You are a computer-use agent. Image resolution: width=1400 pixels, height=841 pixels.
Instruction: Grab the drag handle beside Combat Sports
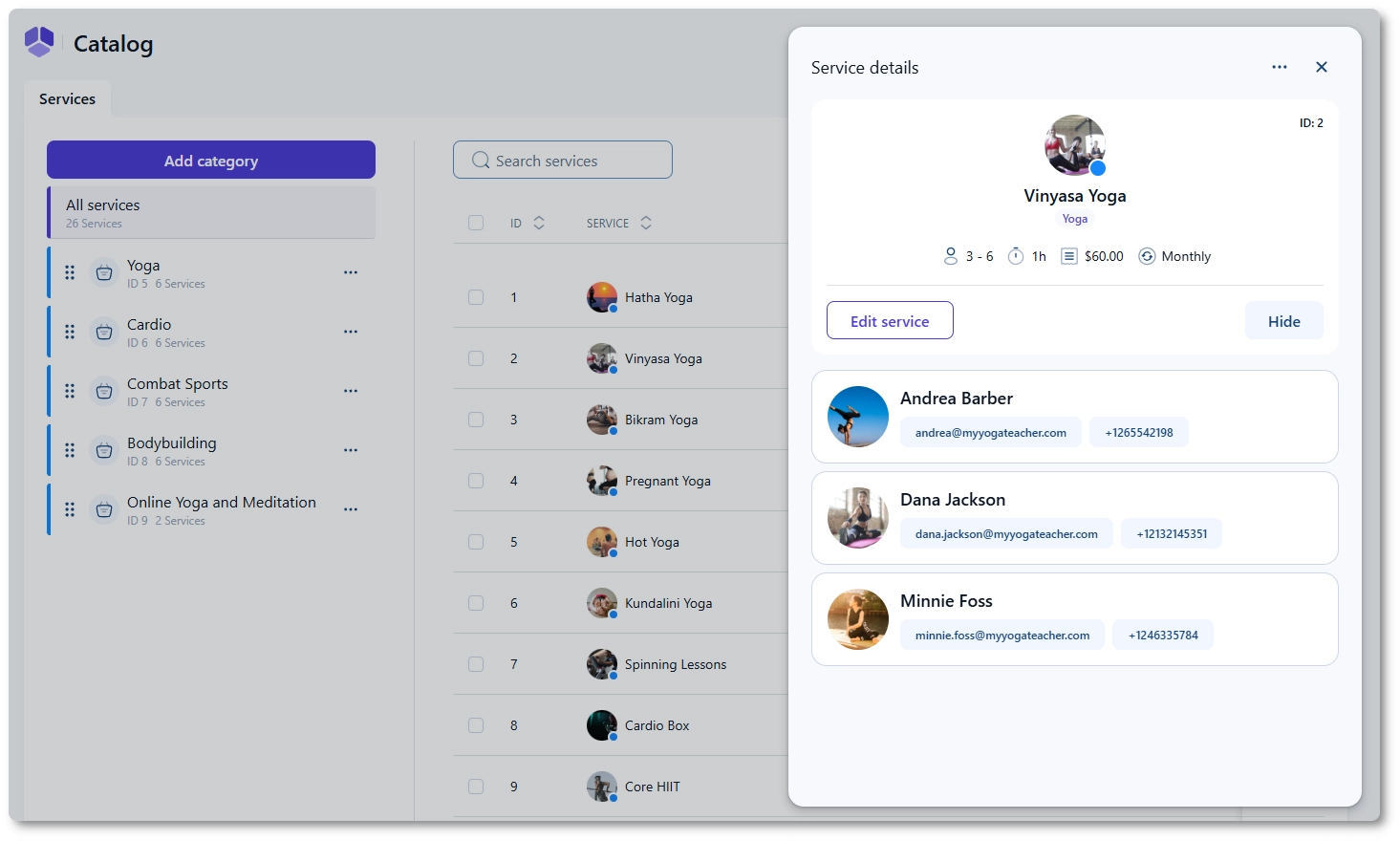coord(70,391)
